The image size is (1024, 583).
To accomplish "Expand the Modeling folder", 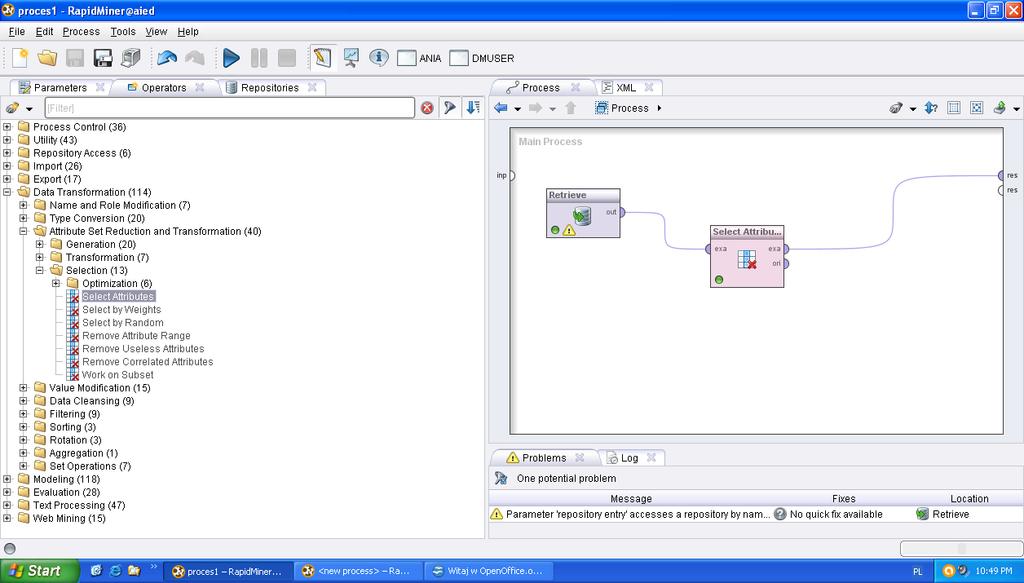I will [7, 479].
